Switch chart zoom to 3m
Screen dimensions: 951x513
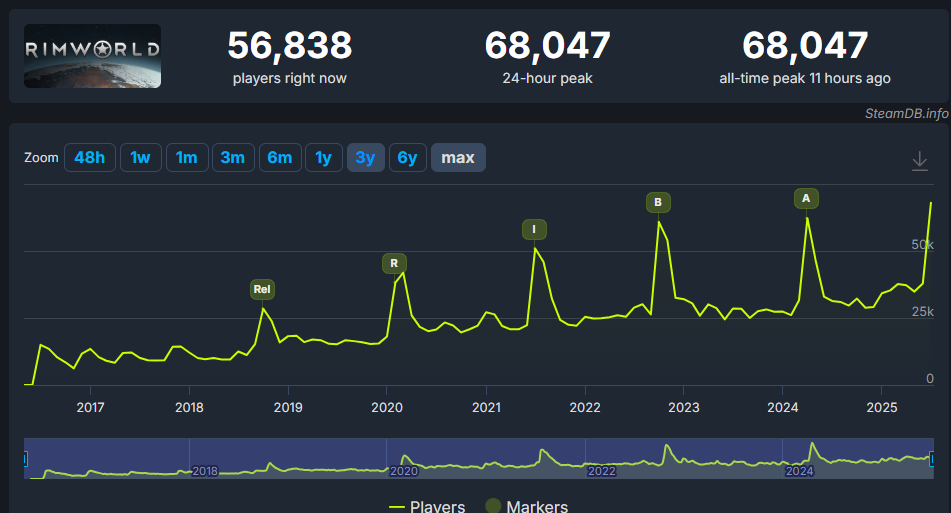point(233,158)
